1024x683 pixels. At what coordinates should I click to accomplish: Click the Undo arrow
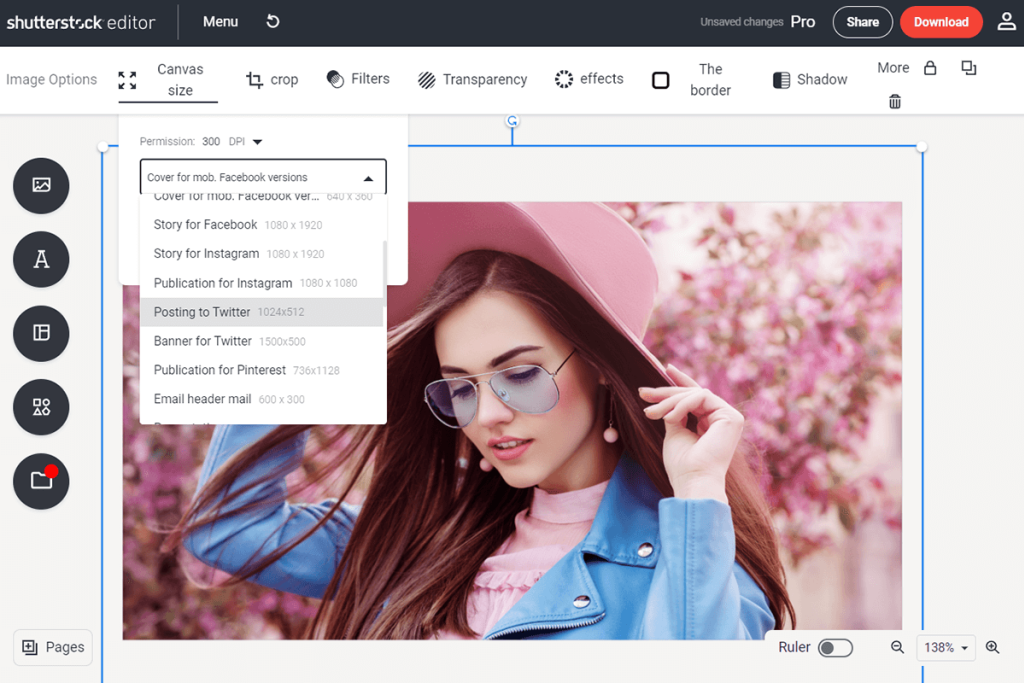[x=272, y=20]
